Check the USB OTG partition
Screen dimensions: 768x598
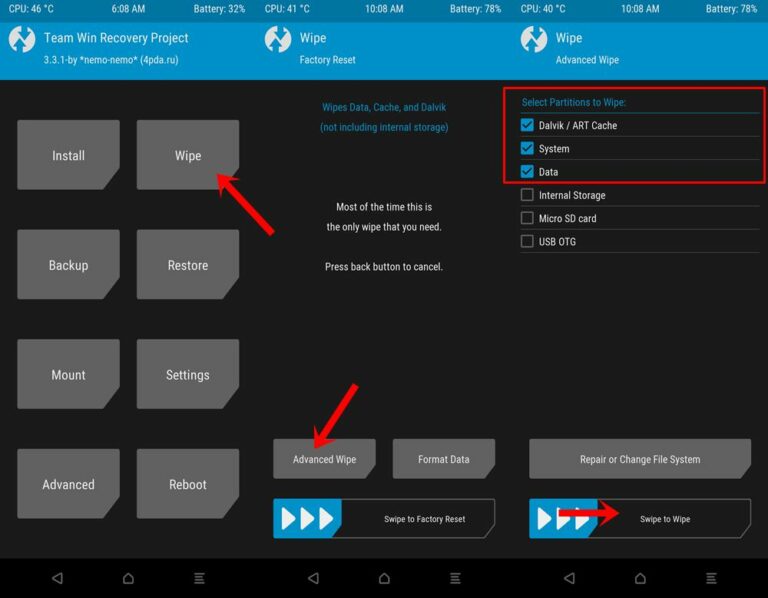(x=527, y=241)
